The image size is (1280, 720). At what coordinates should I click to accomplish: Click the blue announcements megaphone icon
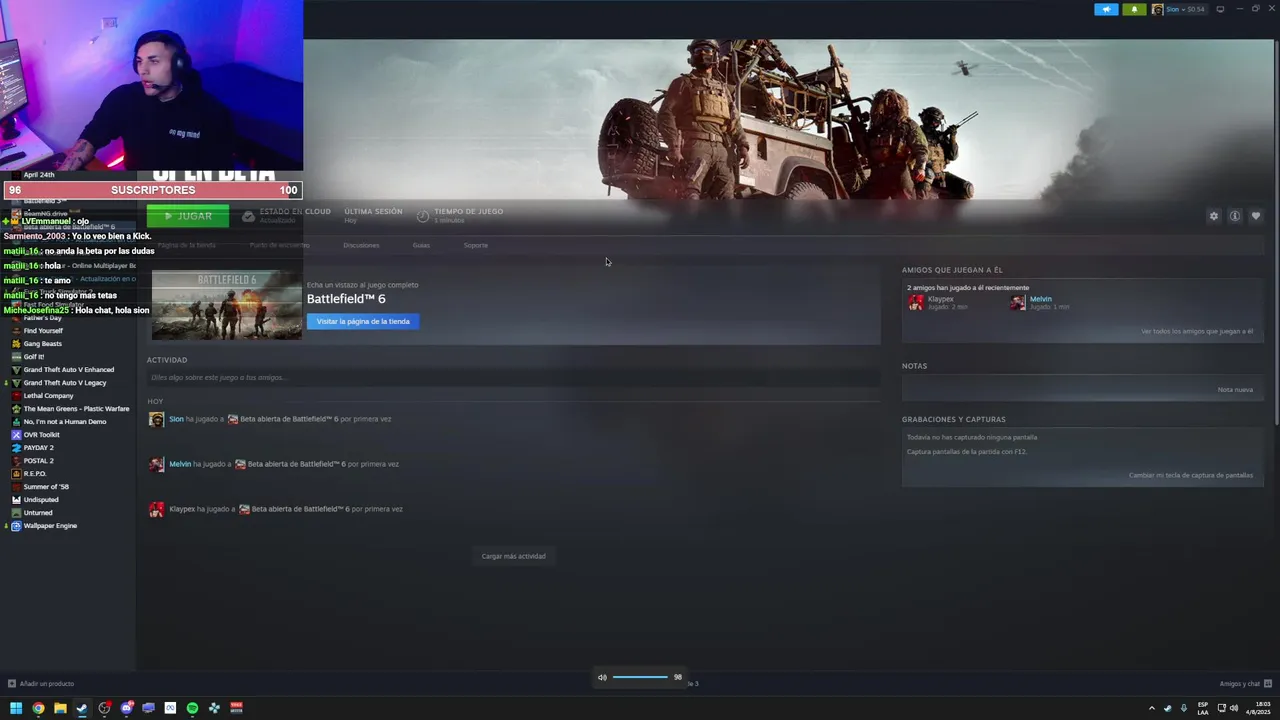pyautogui.click(x=1106, y=9)
